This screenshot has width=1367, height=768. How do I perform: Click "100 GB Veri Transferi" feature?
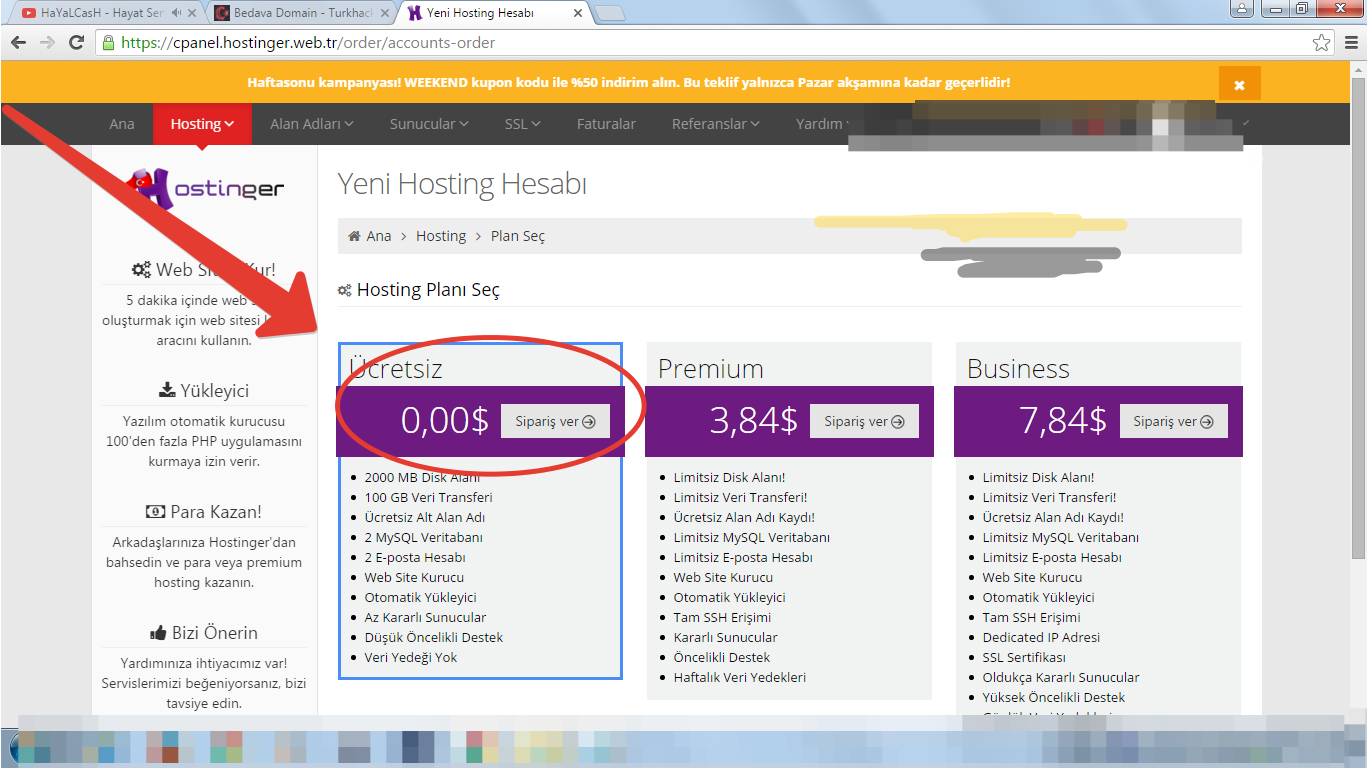tap(428, 497)
